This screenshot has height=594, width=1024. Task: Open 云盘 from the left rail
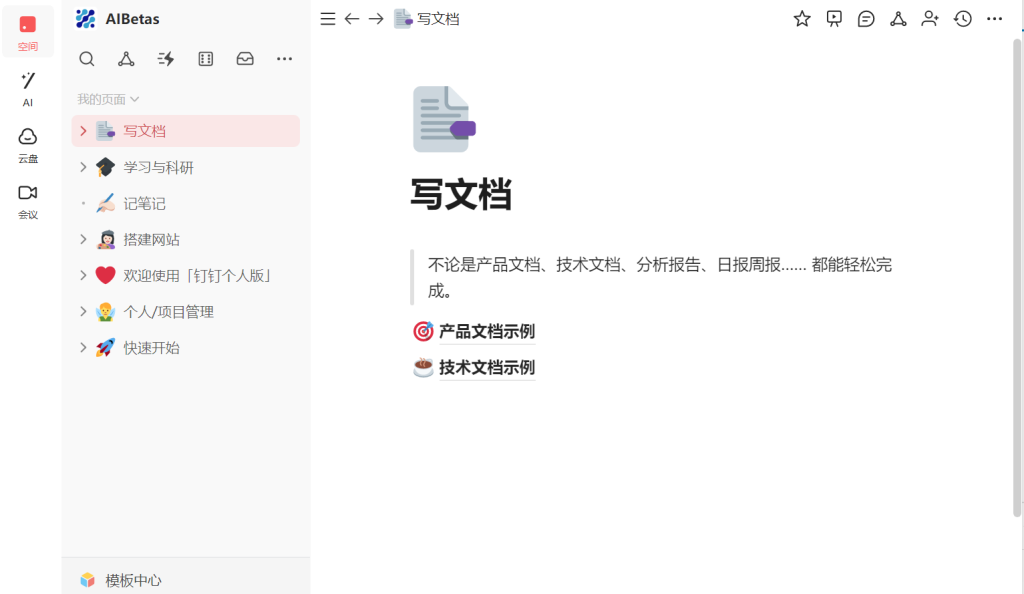(27, 143)
